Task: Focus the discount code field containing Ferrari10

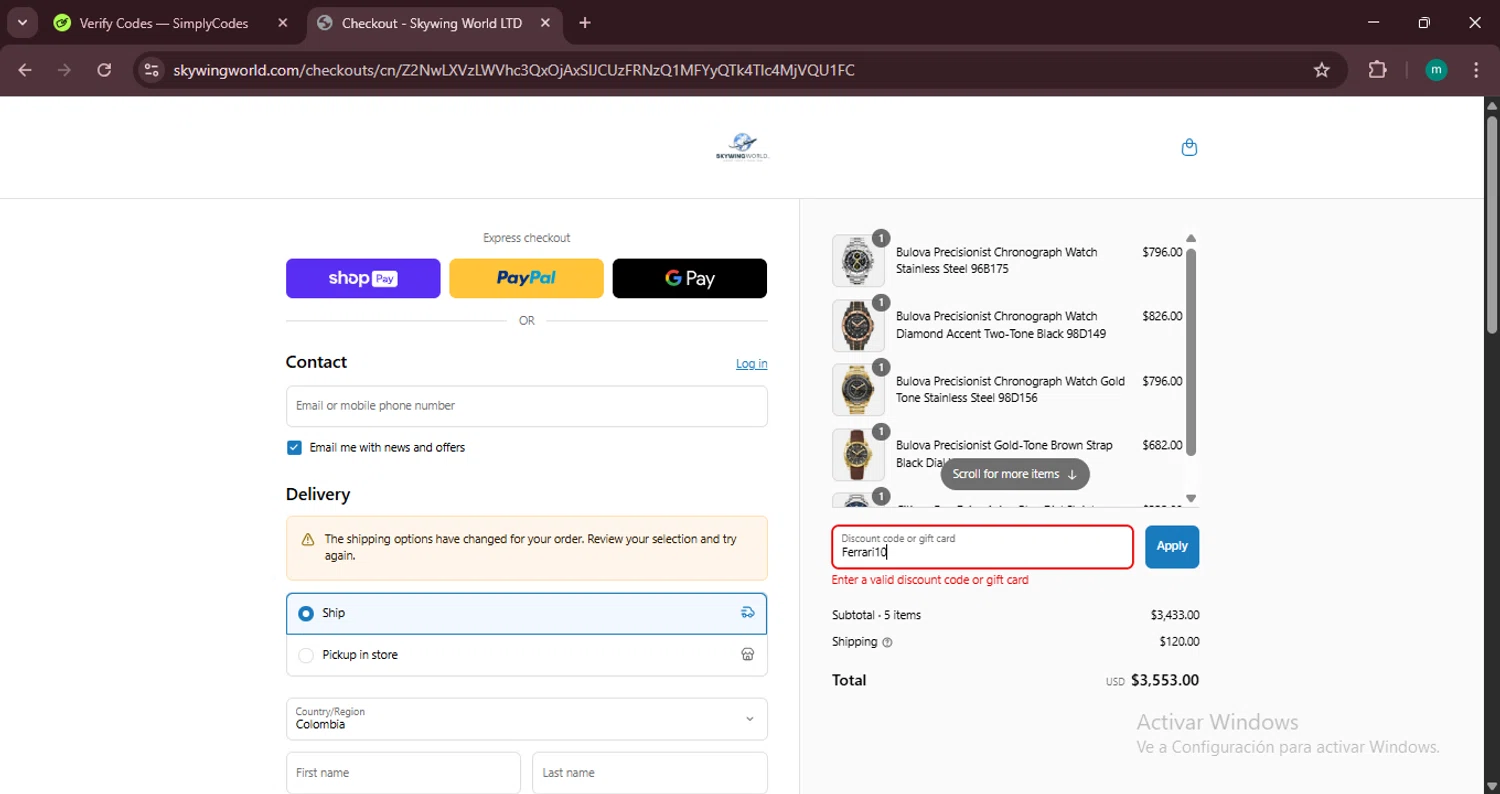Action: pyautogui.click(x=982, y=547)
